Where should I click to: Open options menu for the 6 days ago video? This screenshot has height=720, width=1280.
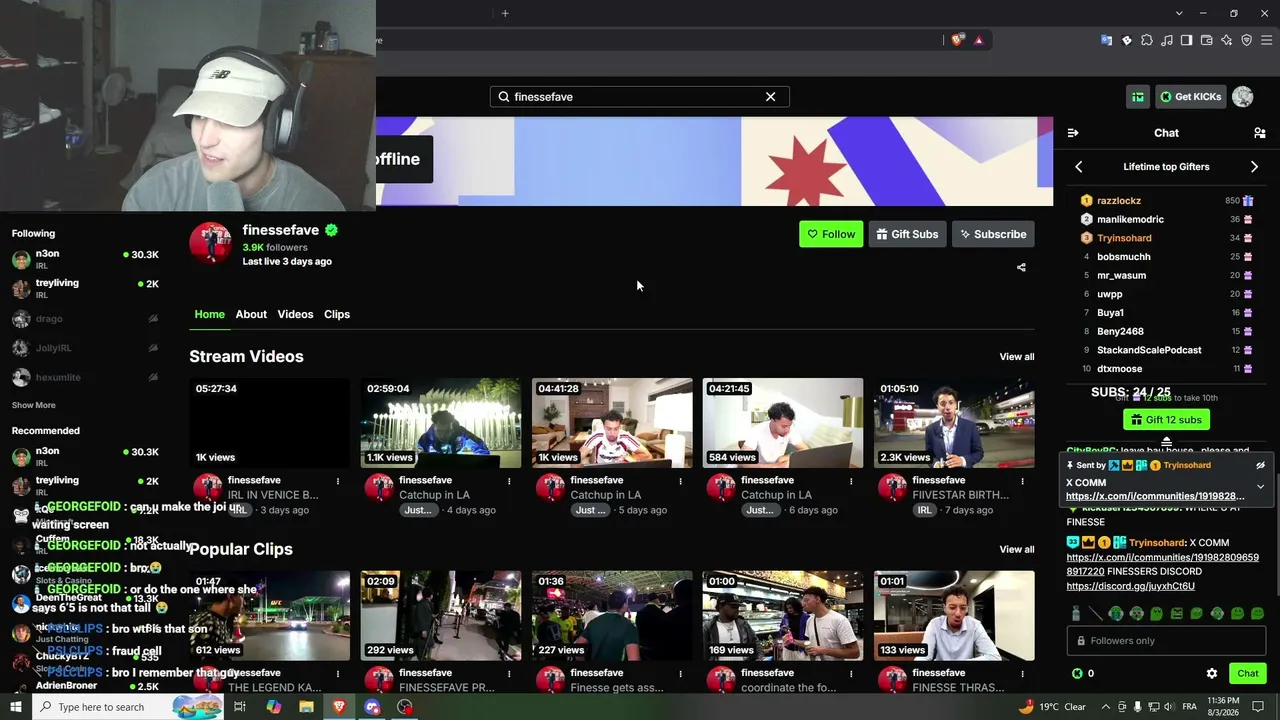coord(851,481)
